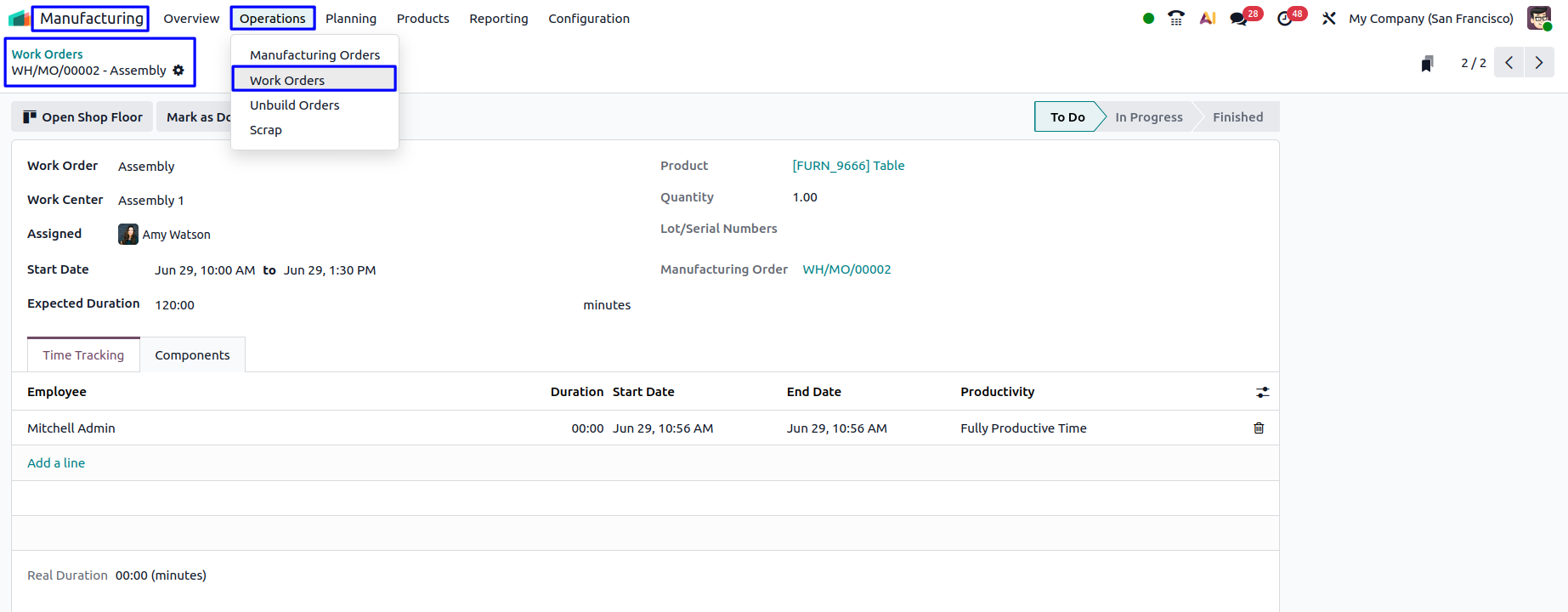Click the Expected Duration value 120:00

[x=174, y=305]
